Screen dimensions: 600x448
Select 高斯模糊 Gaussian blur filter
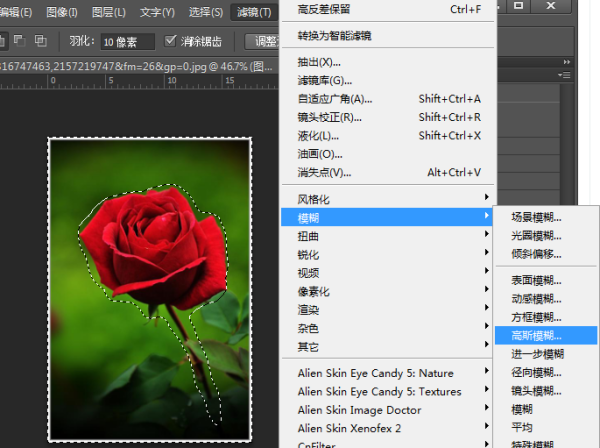coord(536,336)
